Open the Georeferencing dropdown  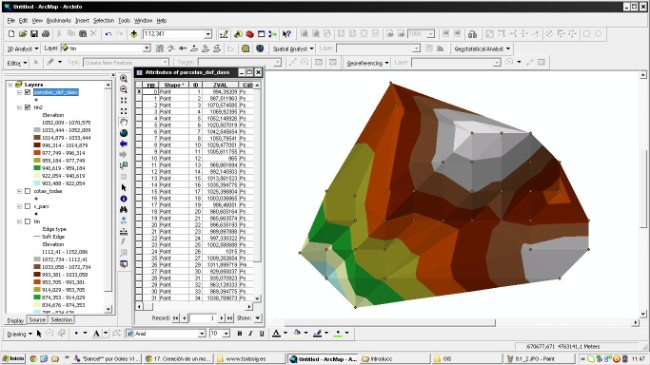368,63
